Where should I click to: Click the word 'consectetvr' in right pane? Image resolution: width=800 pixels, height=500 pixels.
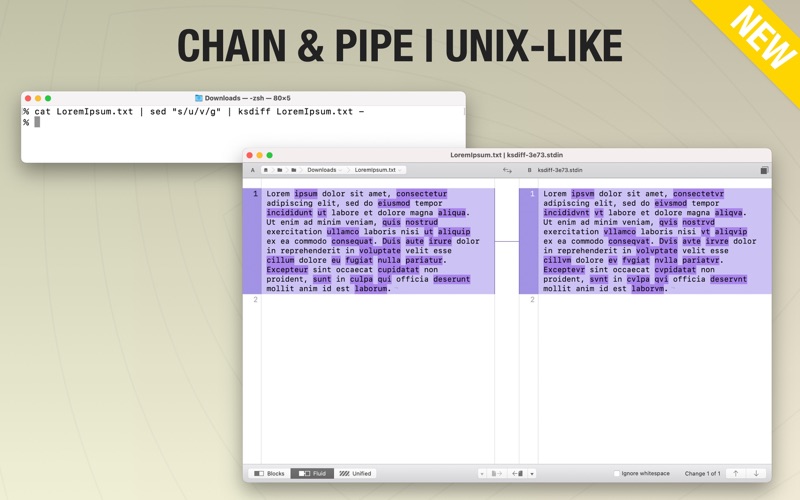click(x=698, y=194)
